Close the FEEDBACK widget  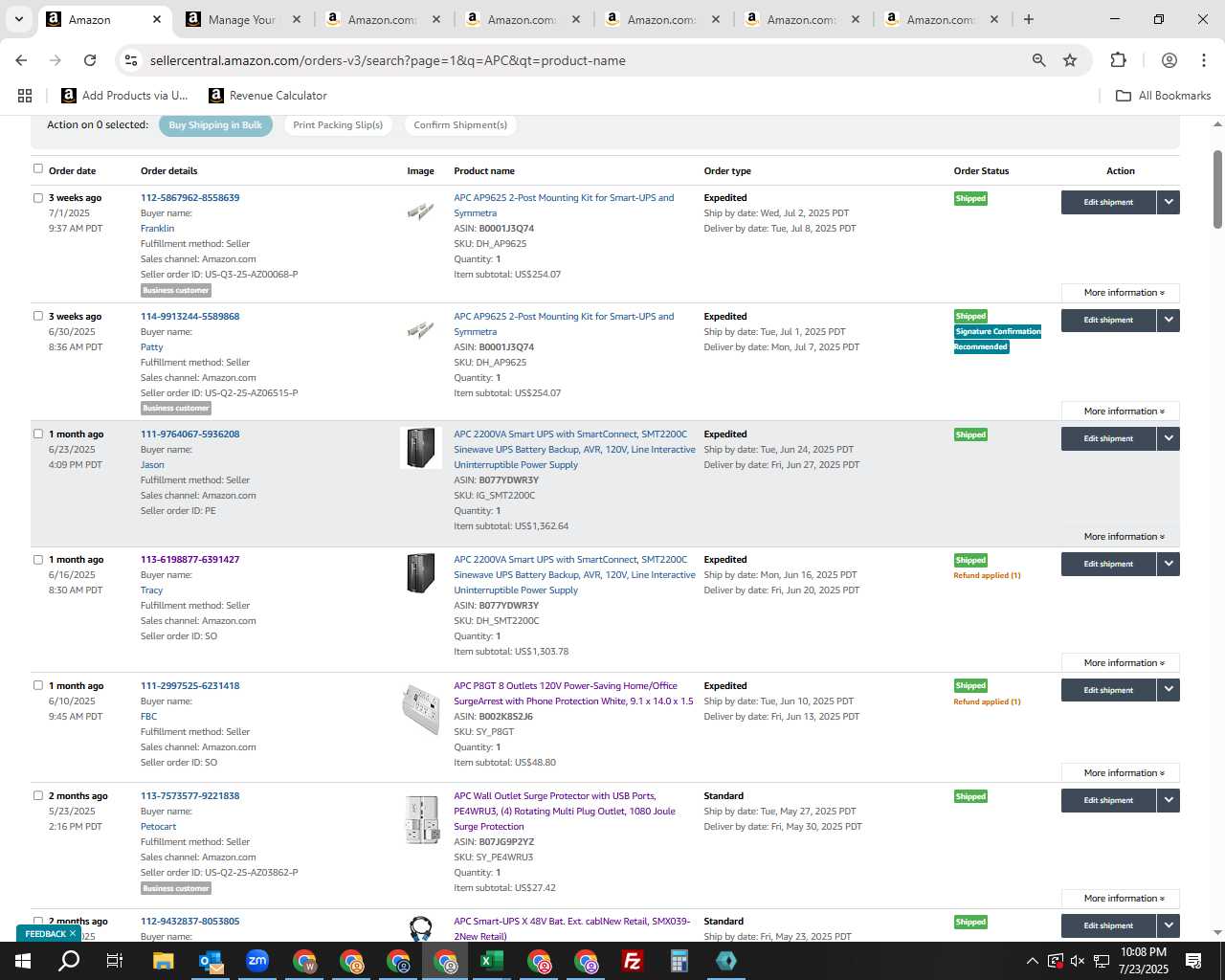(x=72, y=934)
